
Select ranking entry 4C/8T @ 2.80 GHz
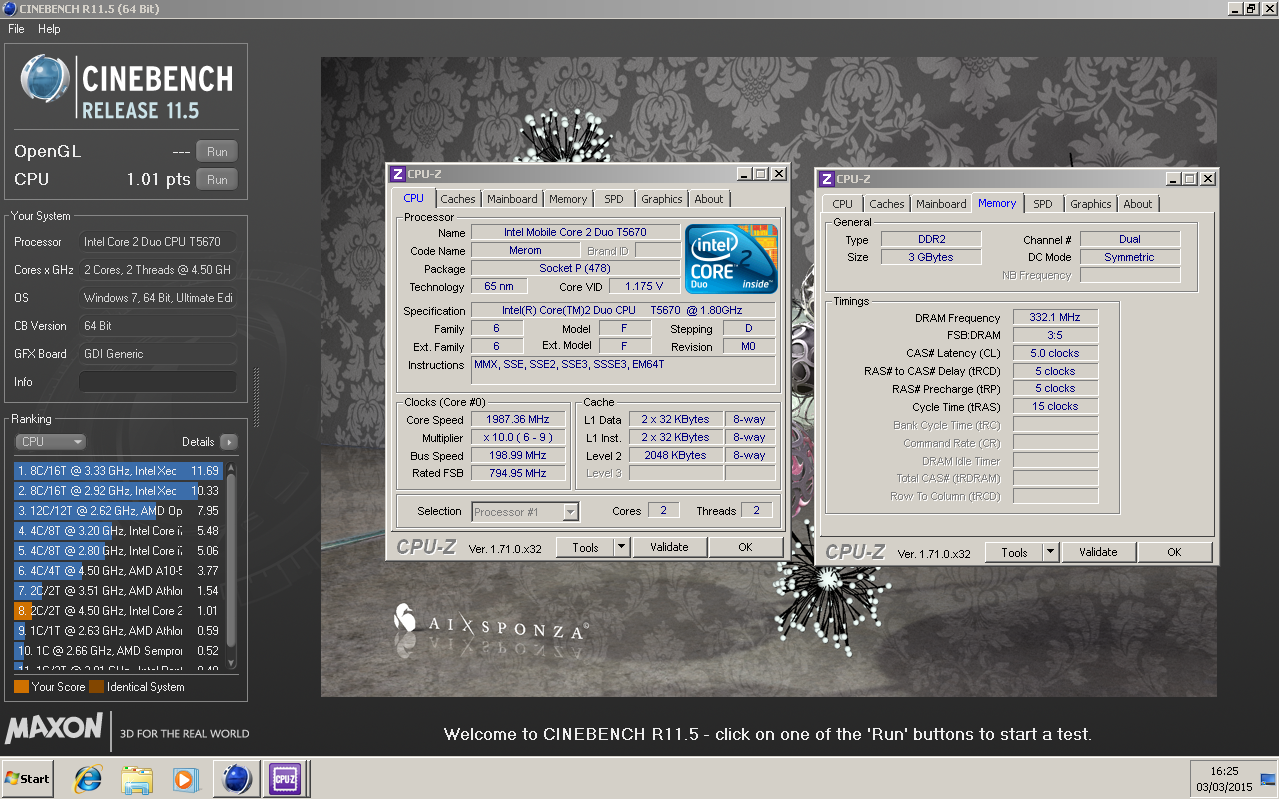click(x=118, y=551)
